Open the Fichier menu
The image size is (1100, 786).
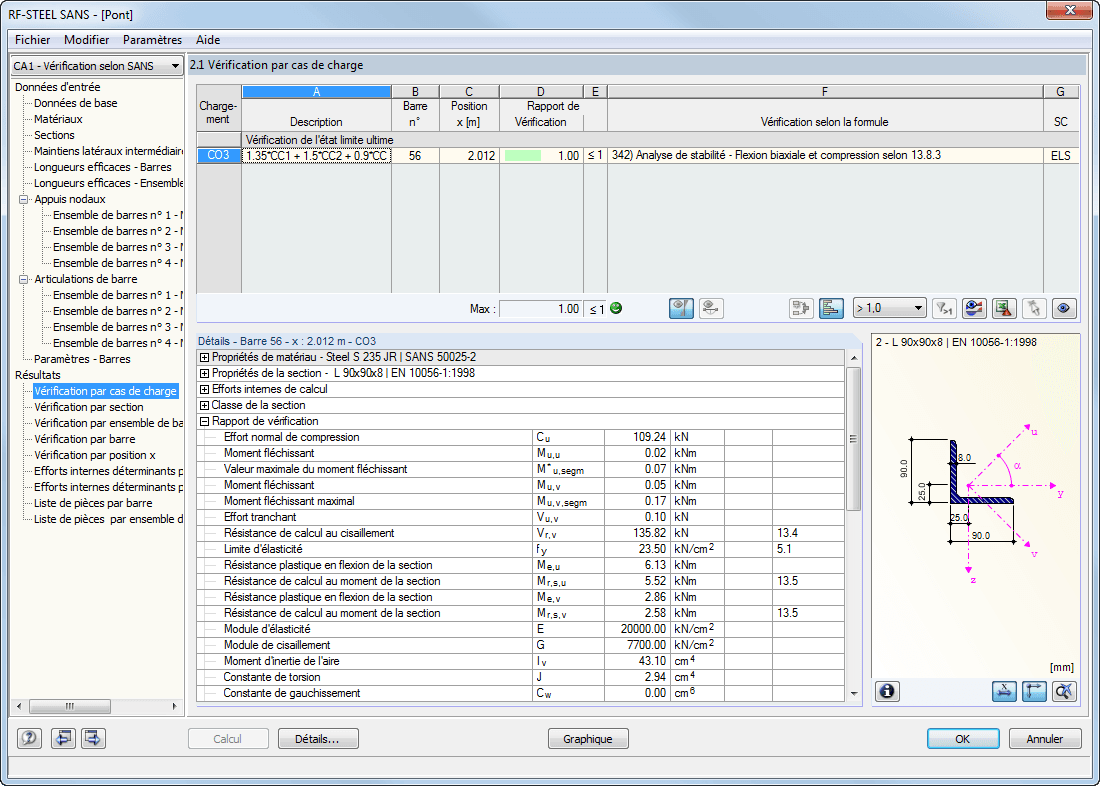click(x=33, y=40)
